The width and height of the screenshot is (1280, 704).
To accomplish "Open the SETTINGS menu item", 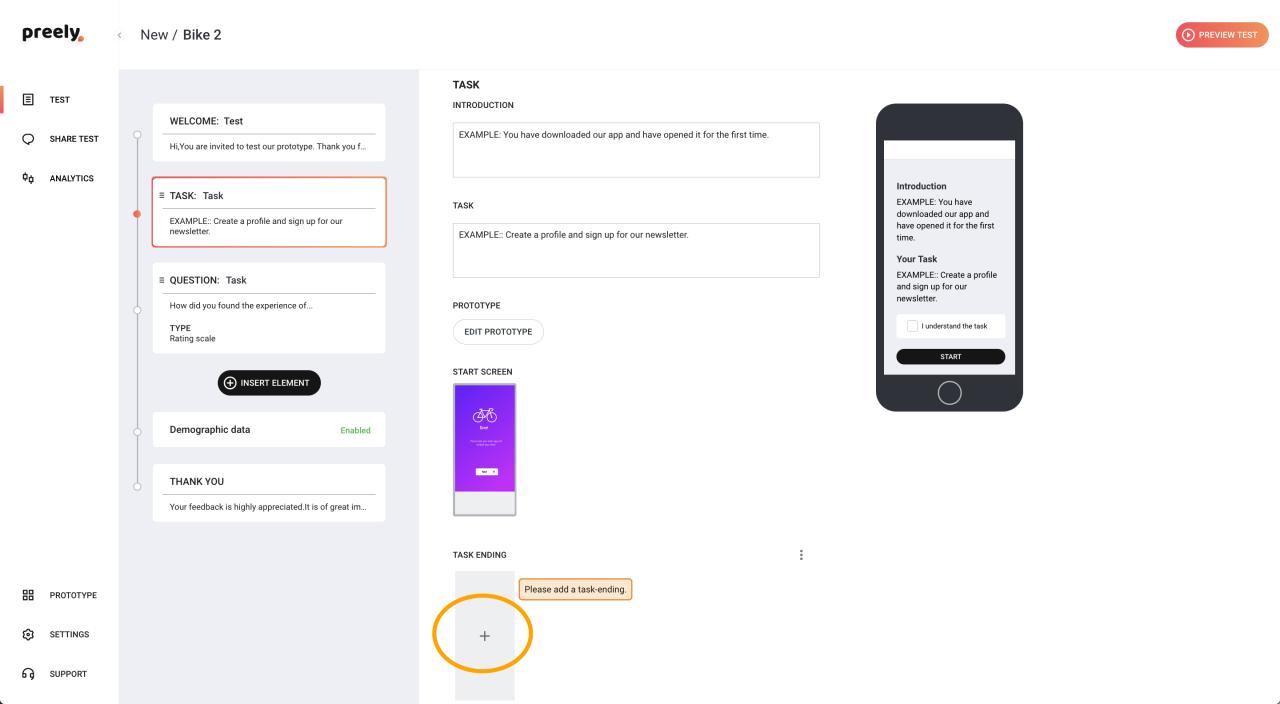I will point(69,634).
